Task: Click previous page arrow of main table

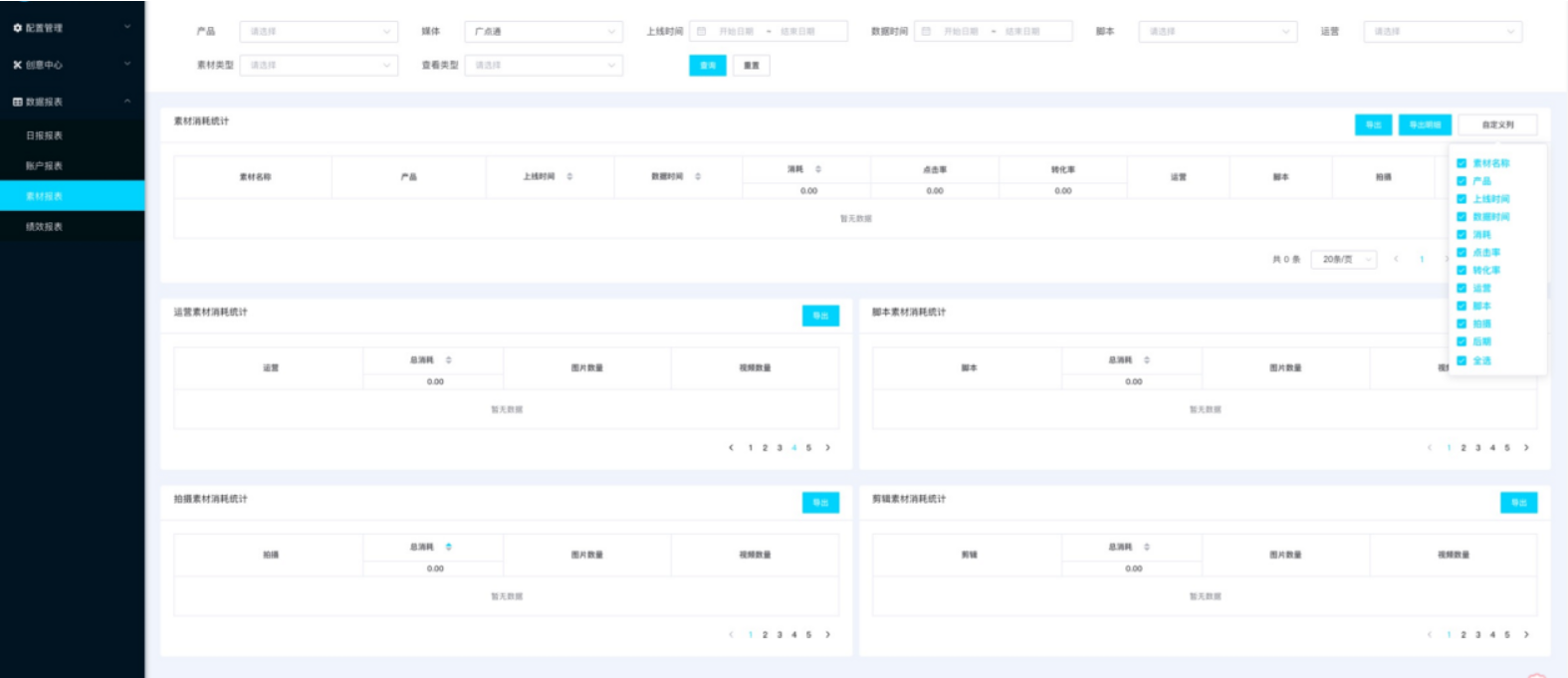Action: click(x=1396, y=259)
